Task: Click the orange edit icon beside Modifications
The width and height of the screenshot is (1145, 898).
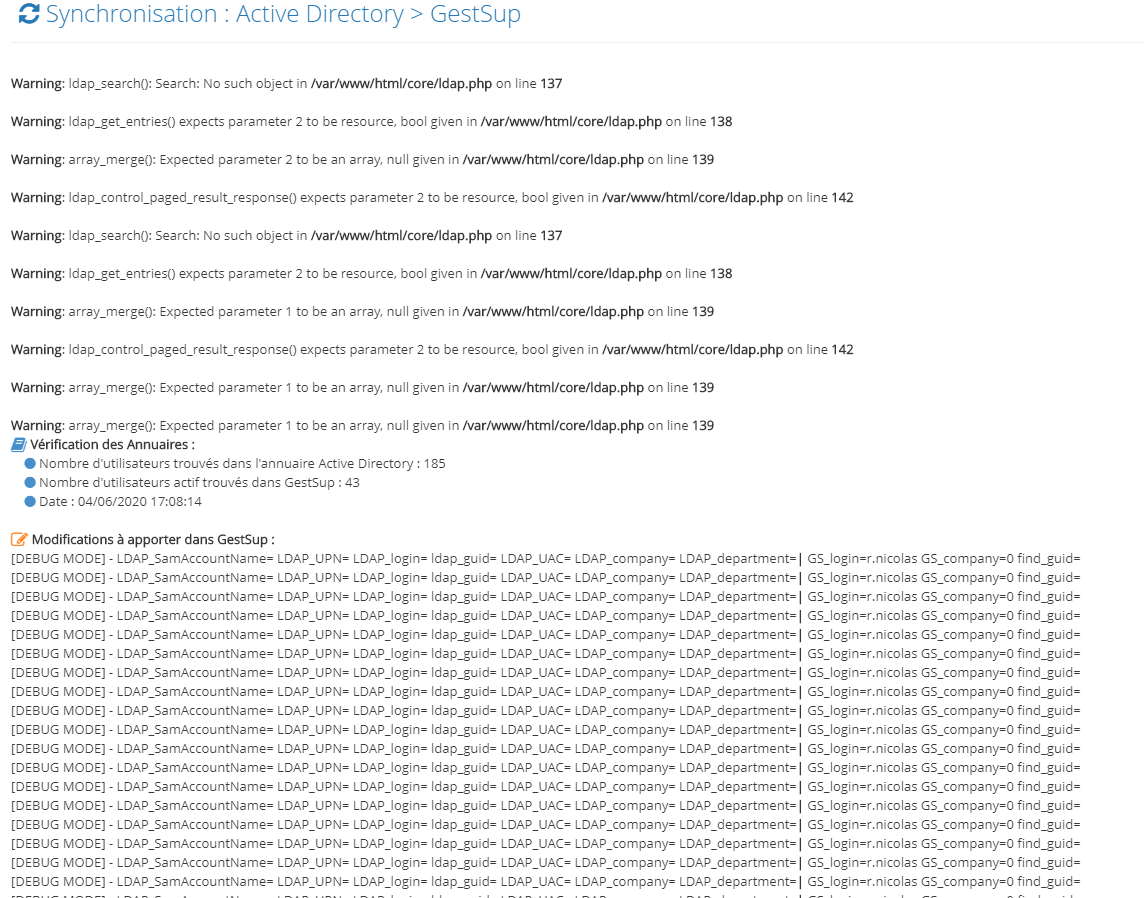Action: (x=19, y=540)
